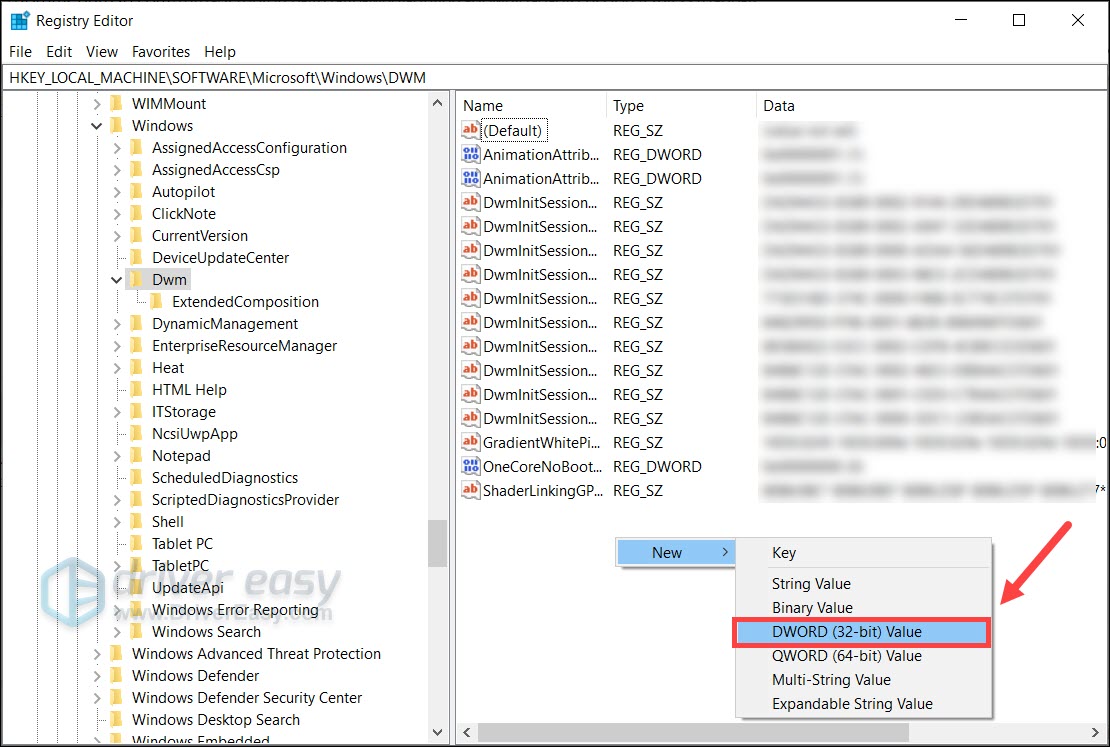Expand the WIMMount key

(97, 104)
